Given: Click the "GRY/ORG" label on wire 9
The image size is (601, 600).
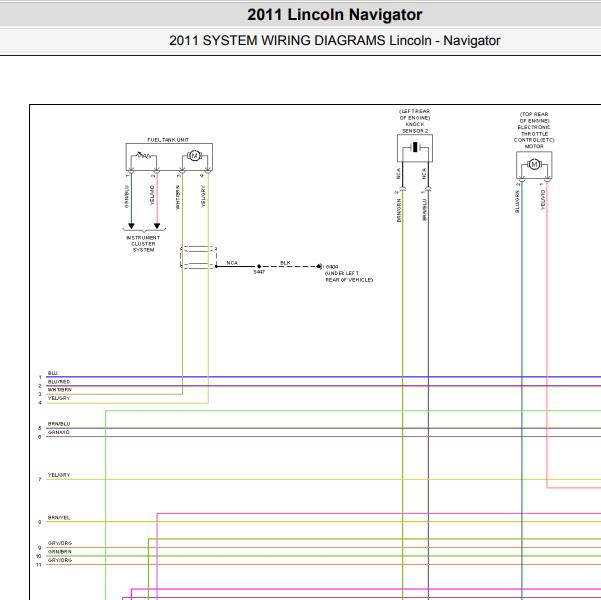Looking at the screenshot, I should pyautogui.click(x=59, y=543).
